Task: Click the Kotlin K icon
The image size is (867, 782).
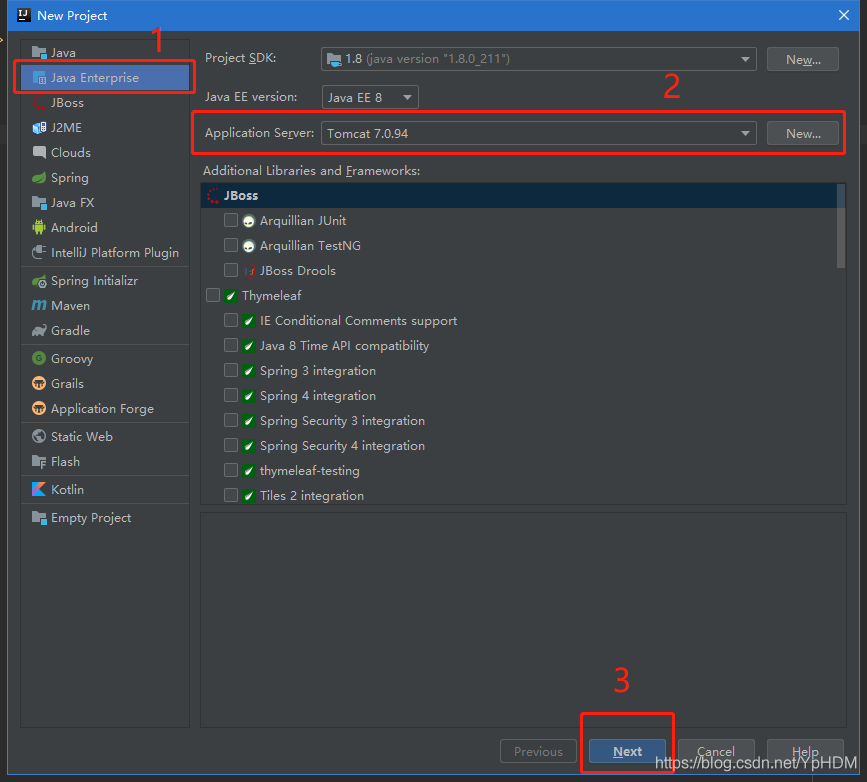Action: (39, 489)
